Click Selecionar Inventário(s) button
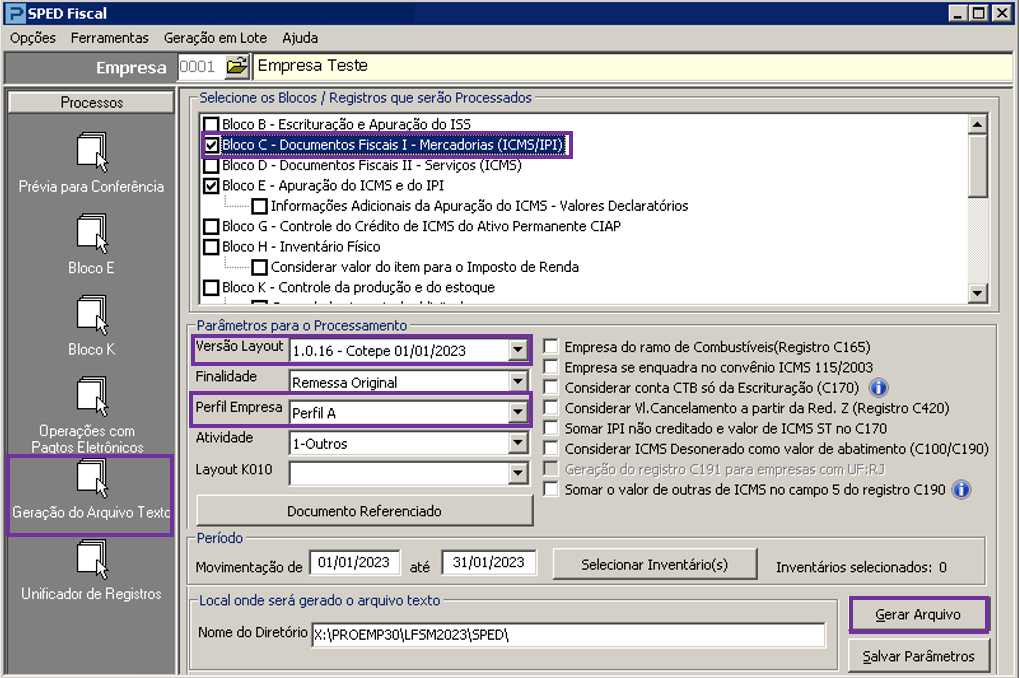 (x=654, y=564)
